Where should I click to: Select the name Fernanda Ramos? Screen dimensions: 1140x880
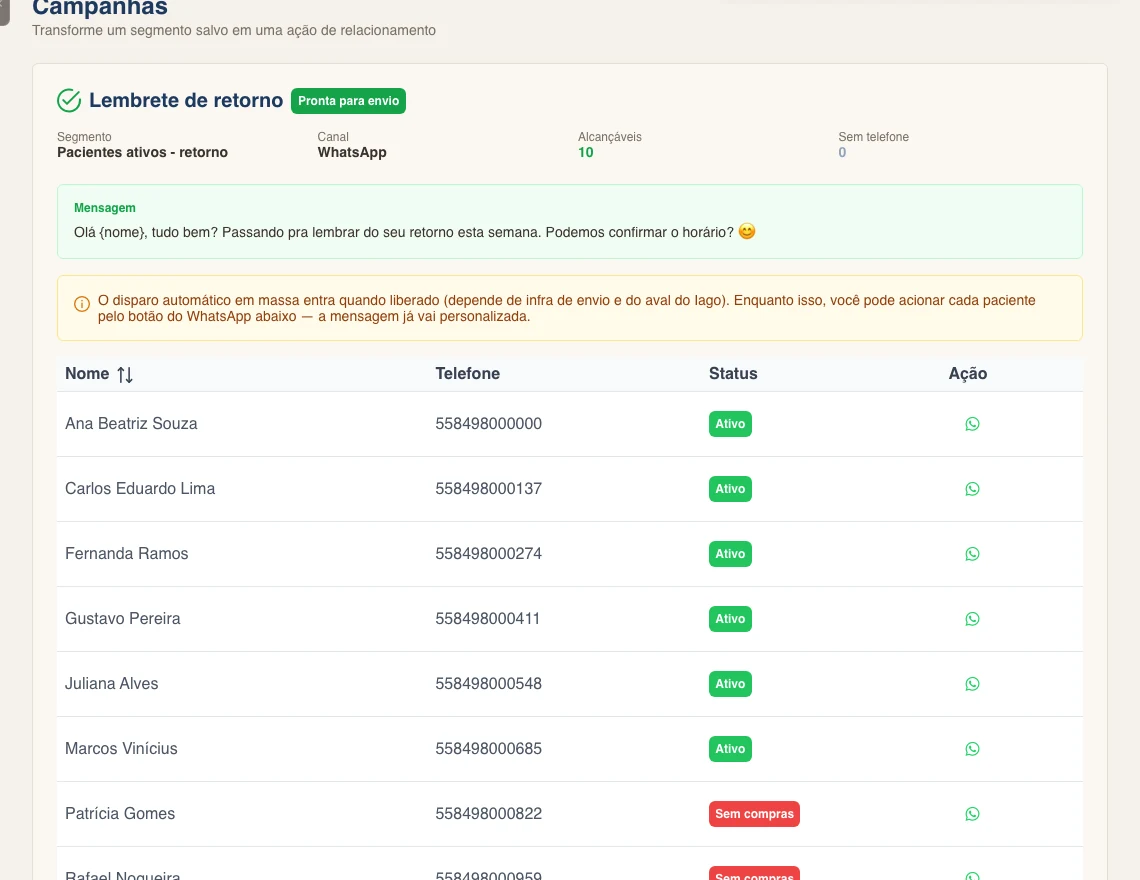127,553
